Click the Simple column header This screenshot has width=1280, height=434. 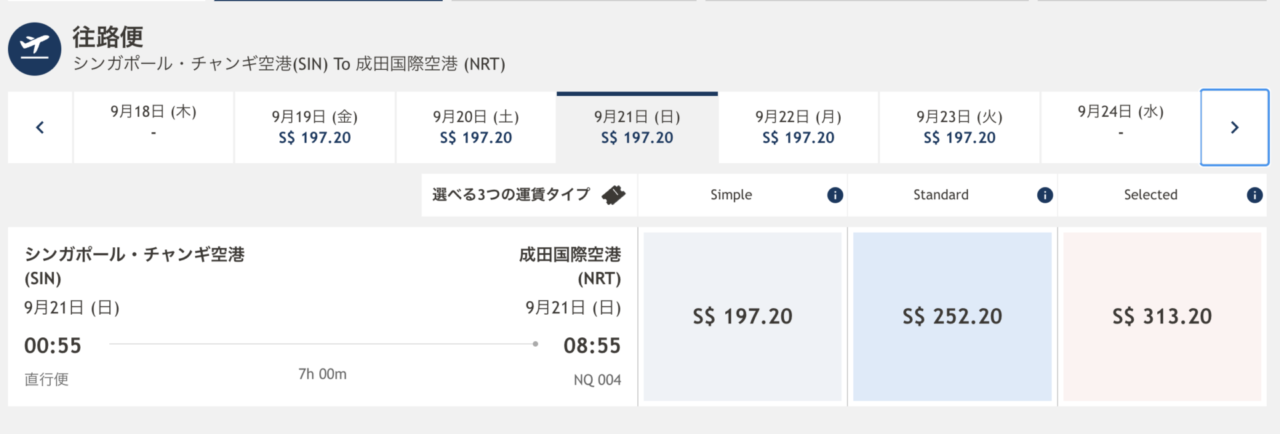[731, 195]
